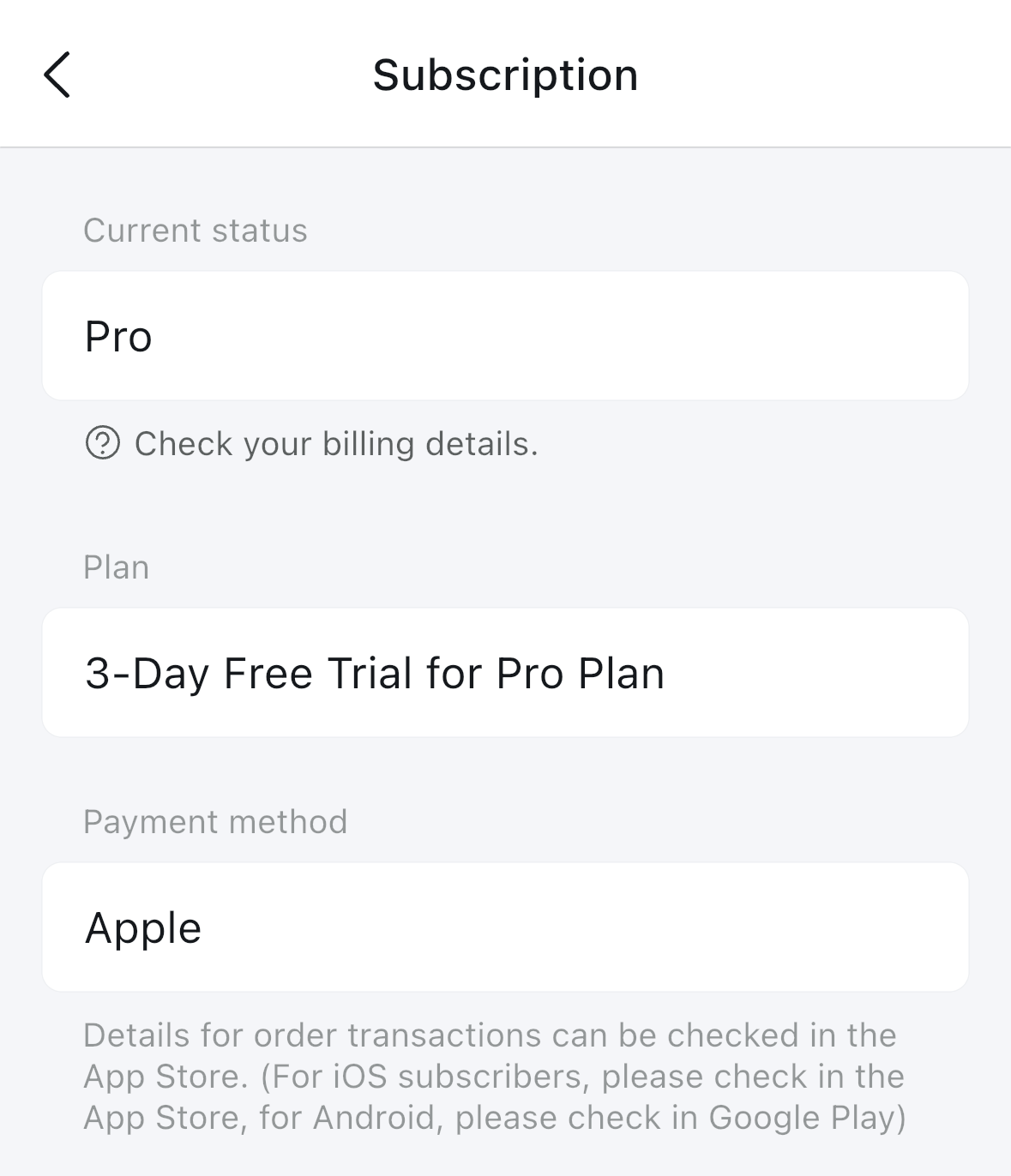This screenshot has height=1176, width=1011.
Task: Select the Pro current status card
Action: pos(505,336)
